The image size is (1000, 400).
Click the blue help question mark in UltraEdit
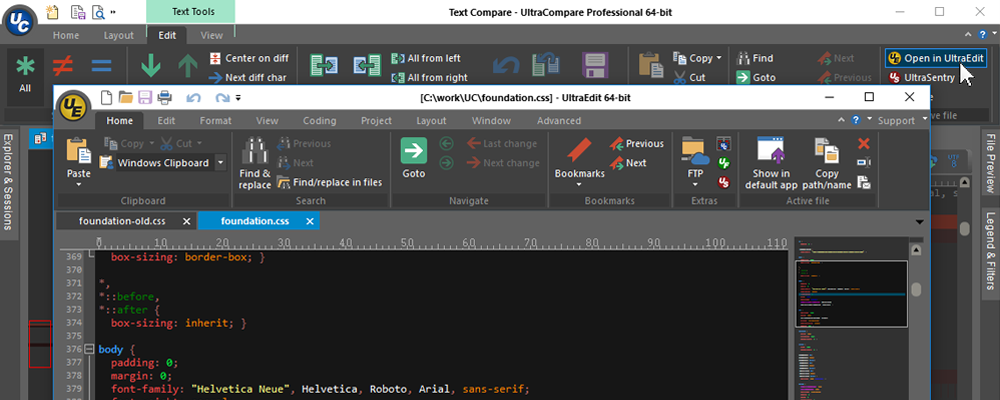point(857,120)
